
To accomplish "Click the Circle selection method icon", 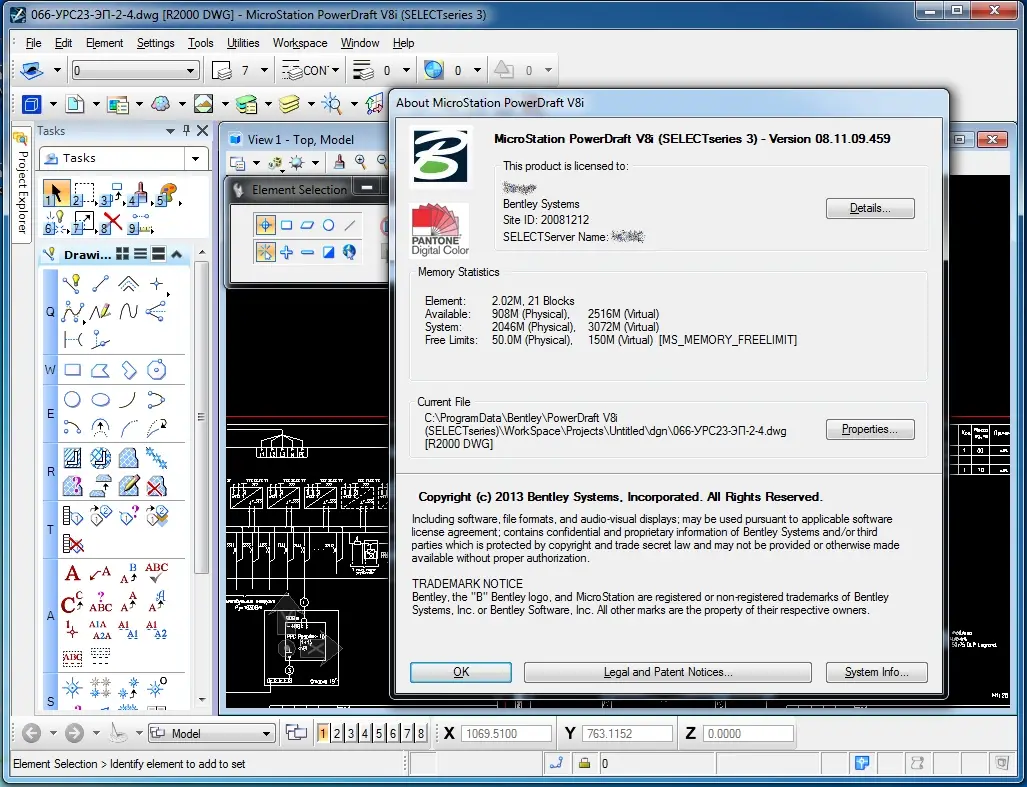I will coord(328,225).
